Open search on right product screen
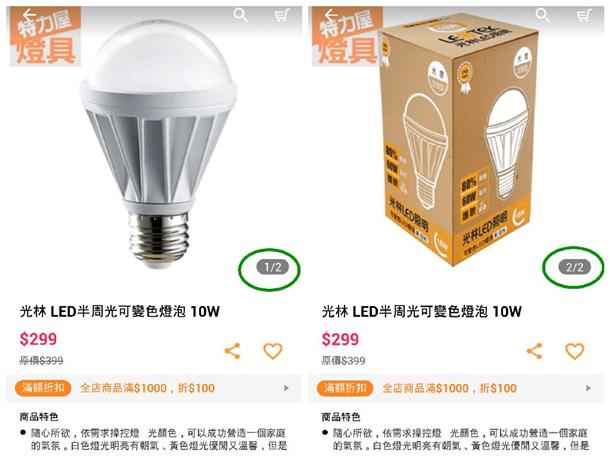610x457 pixels. point(543,16)
